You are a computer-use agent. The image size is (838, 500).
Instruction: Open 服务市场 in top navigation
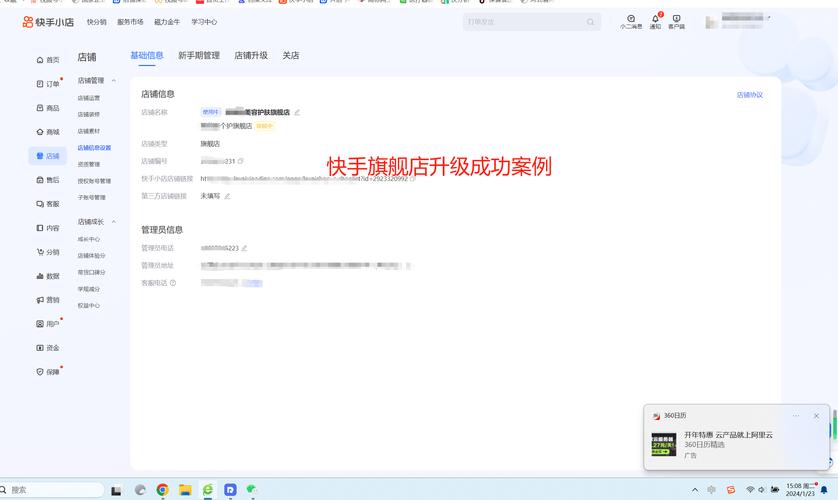tap(130, 22)
